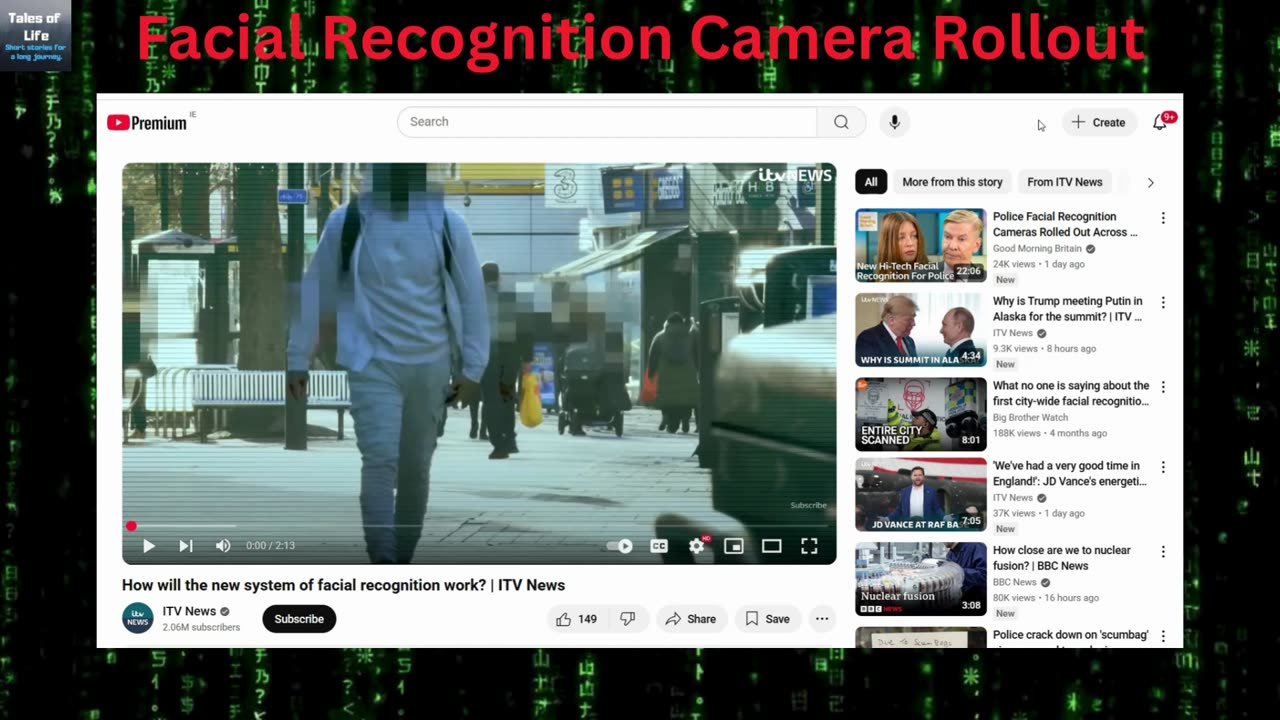The height and width of the screenshot is (720, 1280).
Task: Open Good Morning Britain channel link
Action: coord(1038,249)
